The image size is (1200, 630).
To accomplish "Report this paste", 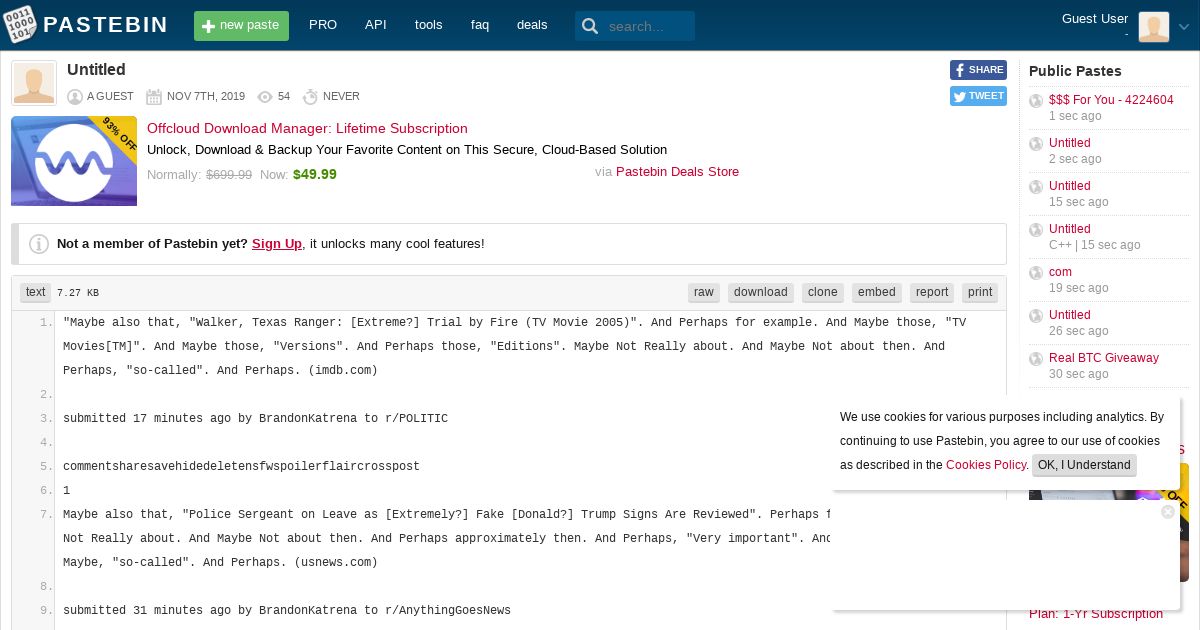I will (x=932, y=292).
